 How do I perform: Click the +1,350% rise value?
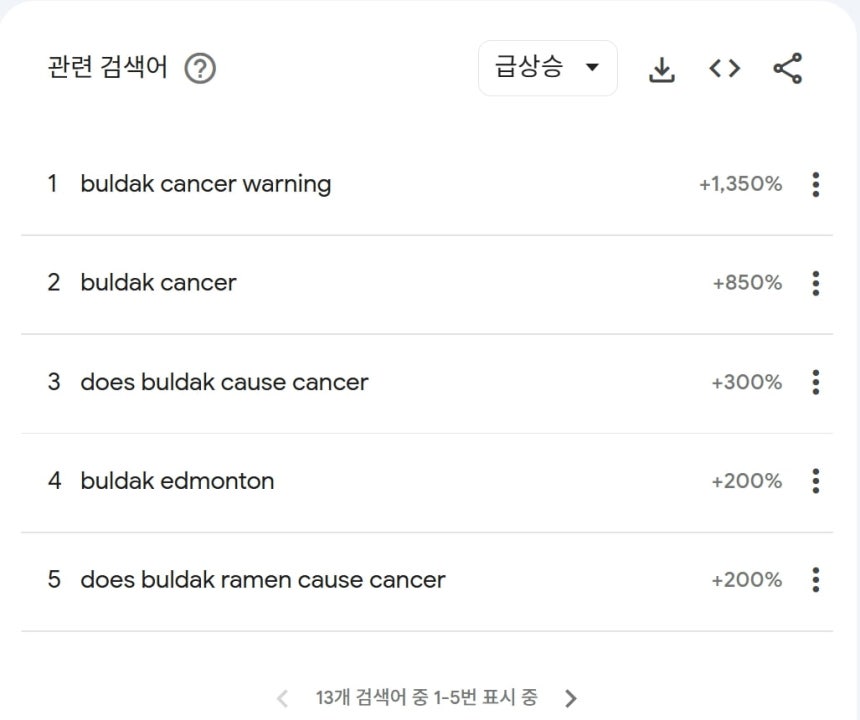740,184
